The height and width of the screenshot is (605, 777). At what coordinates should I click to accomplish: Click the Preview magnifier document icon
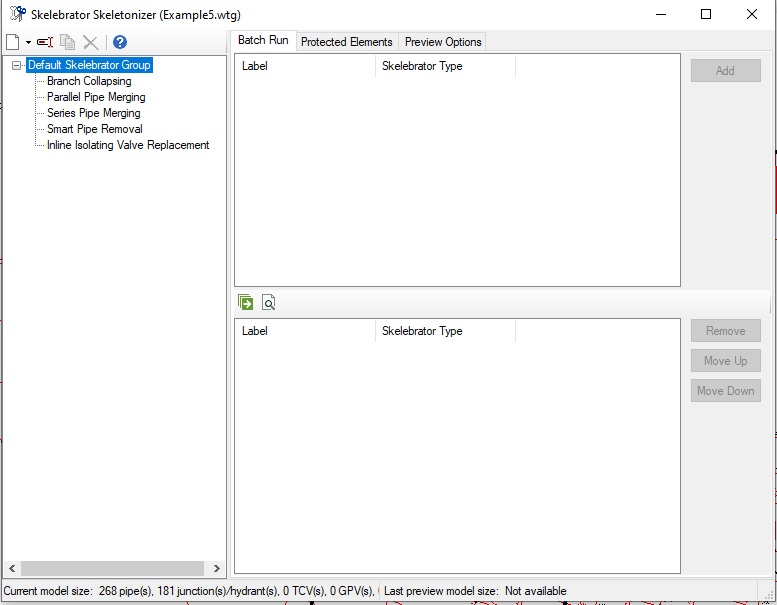click(269, 302)
